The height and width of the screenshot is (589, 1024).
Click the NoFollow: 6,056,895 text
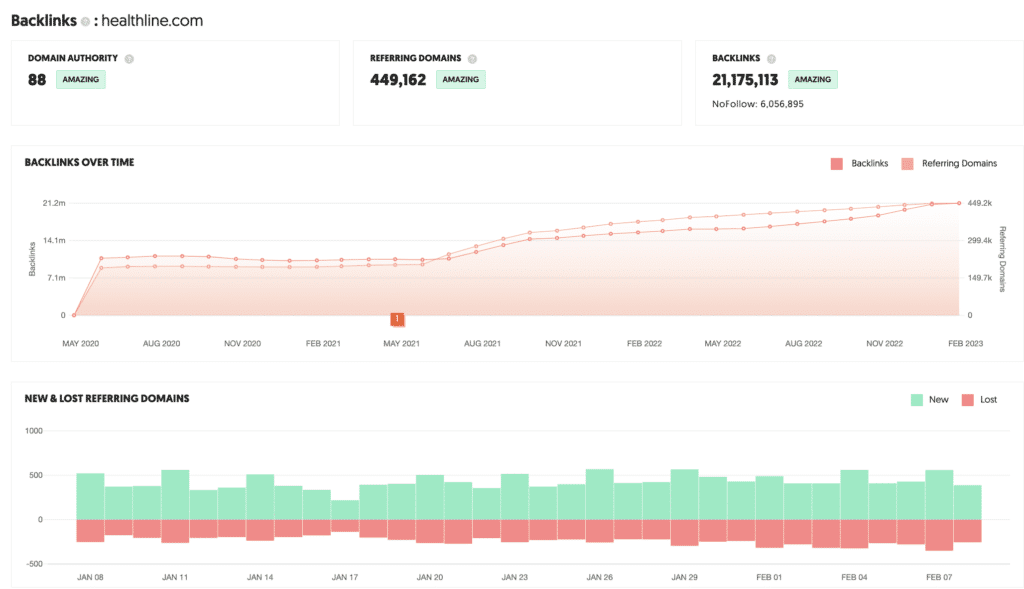tap(757, 103)
